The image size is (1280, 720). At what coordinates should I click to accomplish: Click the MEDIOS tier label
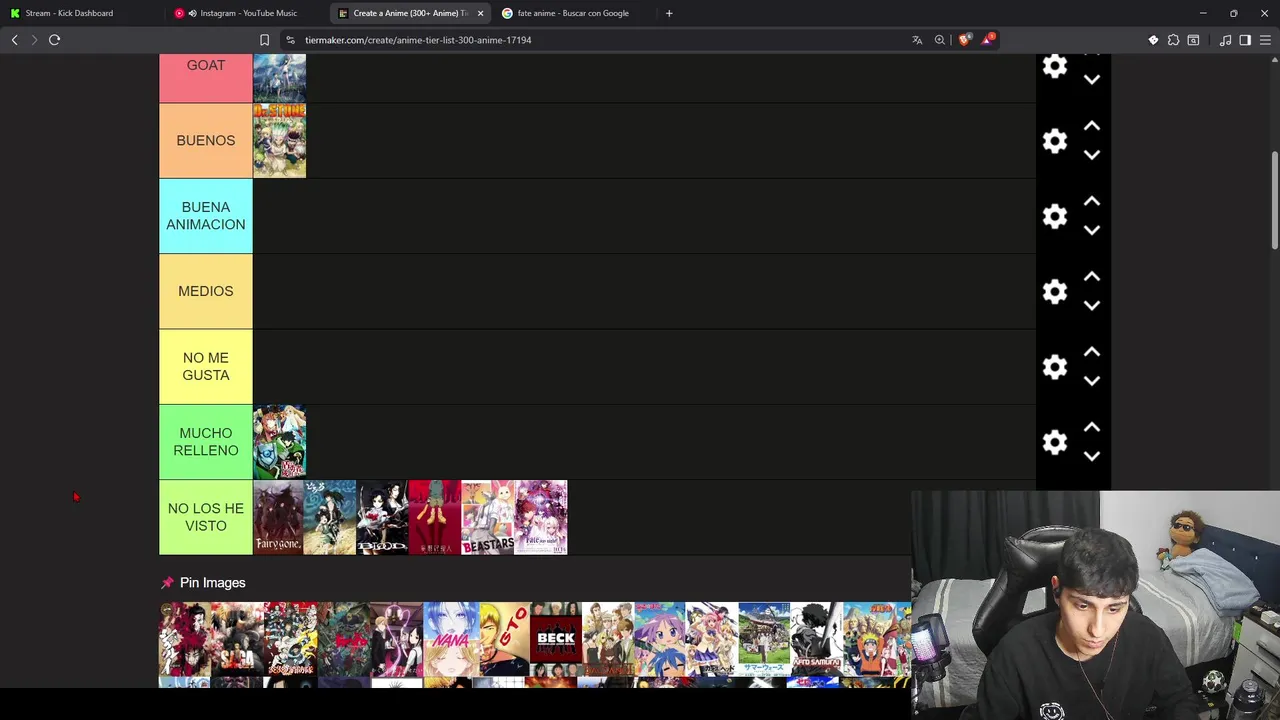click(x=206, y=291)
